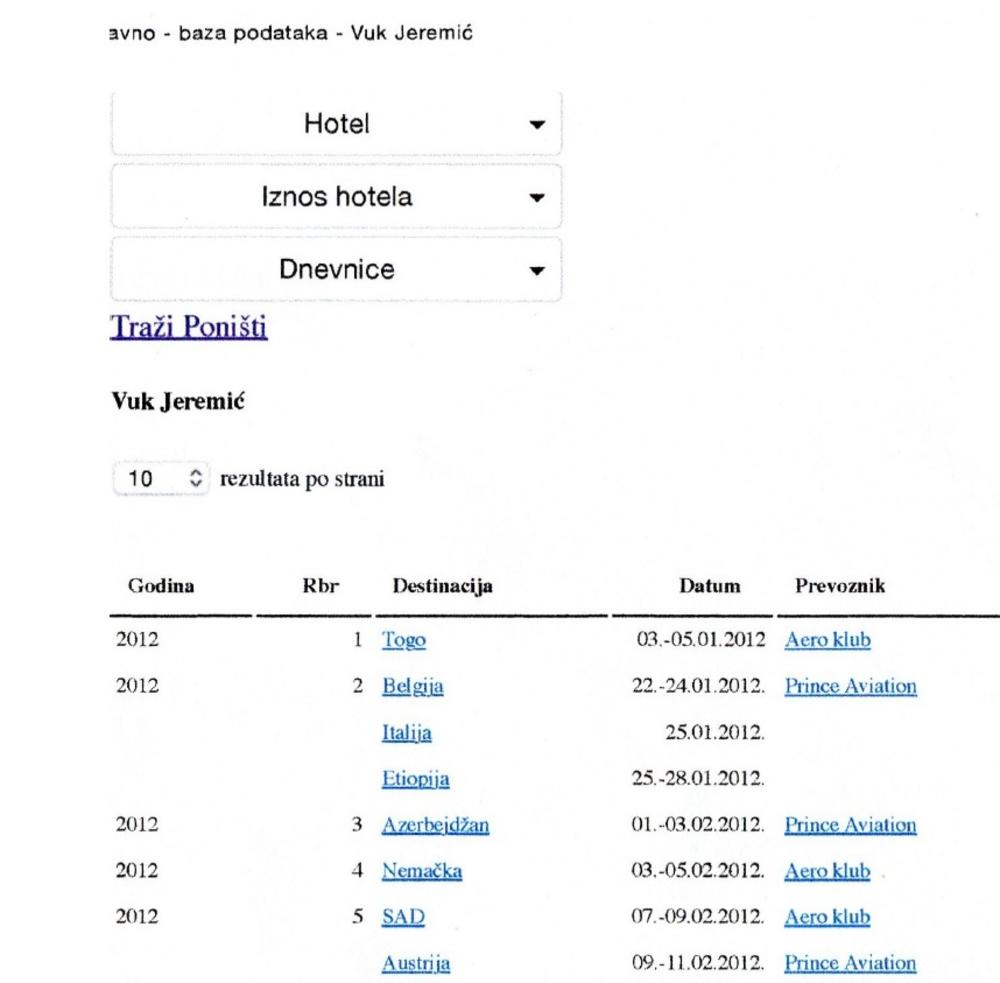Image resolution: width=1000 pixels, height=983 pixels.
Task: Open the Belgija destination link
Action: tap(413, 687)
